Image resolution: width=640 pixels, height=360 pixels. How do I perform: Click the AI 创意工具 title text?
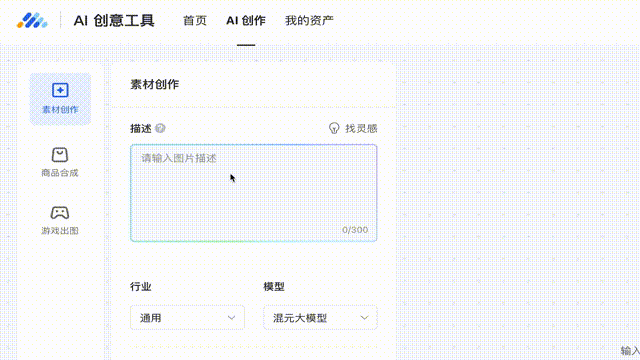pyautogui.click(x=114, y=20)
